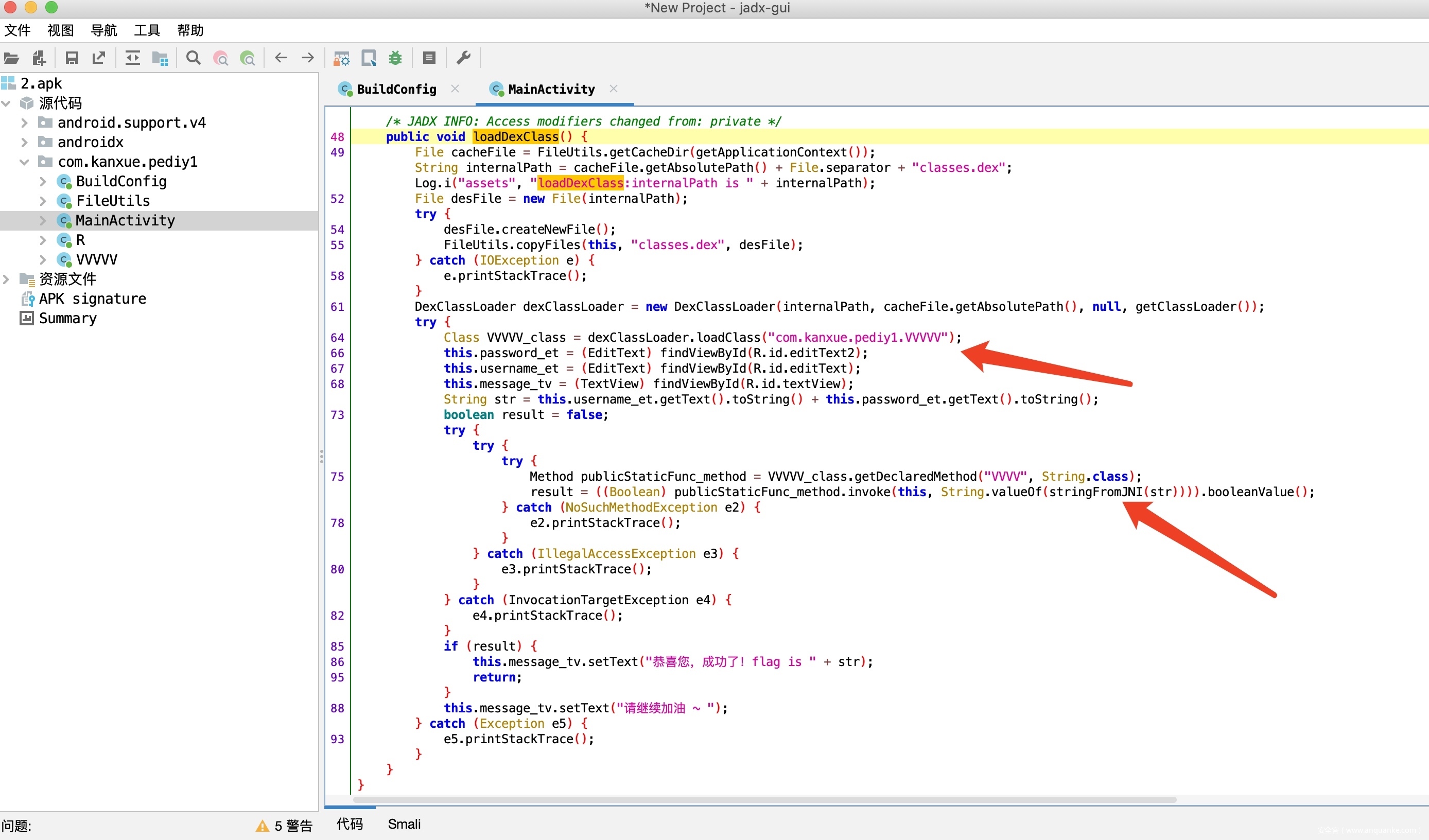Toggle the sync with editor icon
Viewport: 1429px width, 840px height.
pyautogui.click(x=133, y=58)
